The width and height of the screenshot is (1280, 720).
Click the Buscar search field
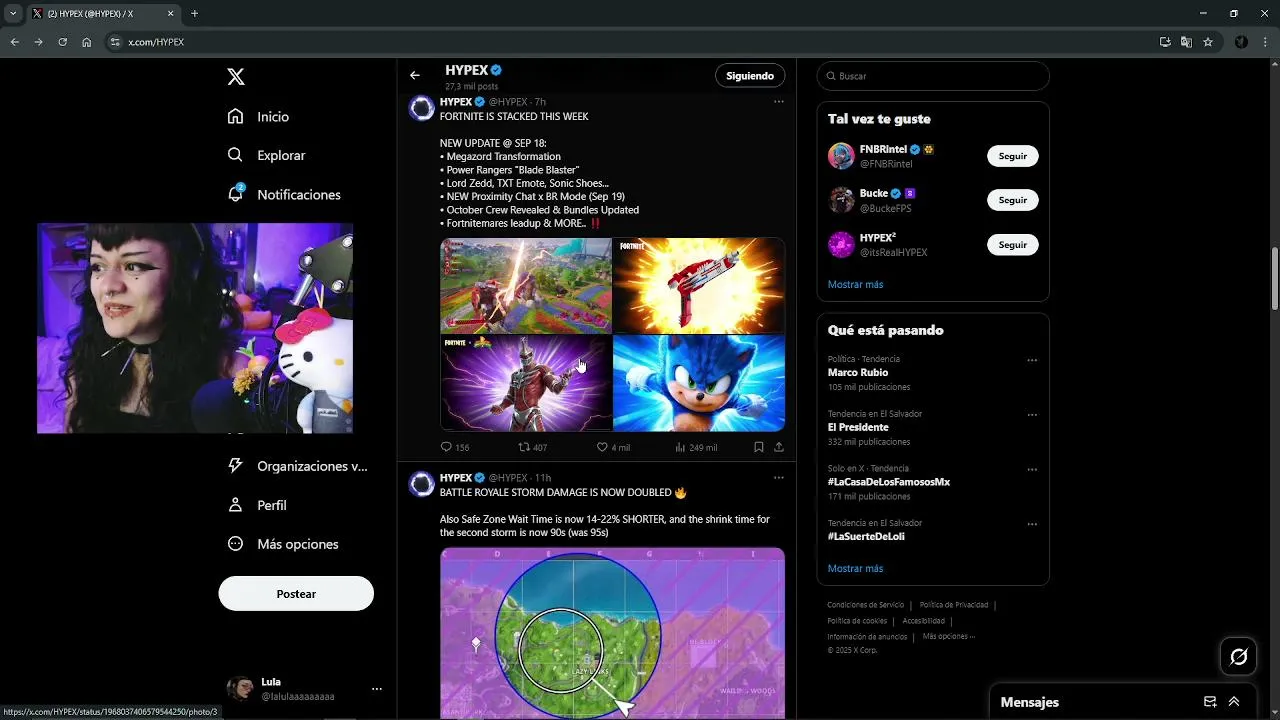pyautogui.click(x=933, y=76)
